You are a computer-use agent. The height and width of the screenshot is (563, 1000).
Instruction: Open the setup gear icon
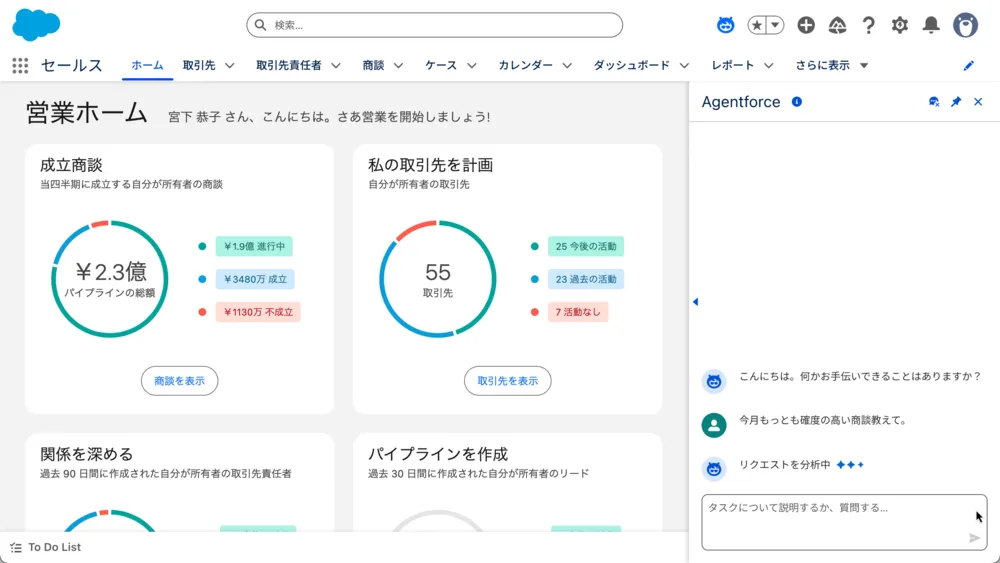pos(899,25)
